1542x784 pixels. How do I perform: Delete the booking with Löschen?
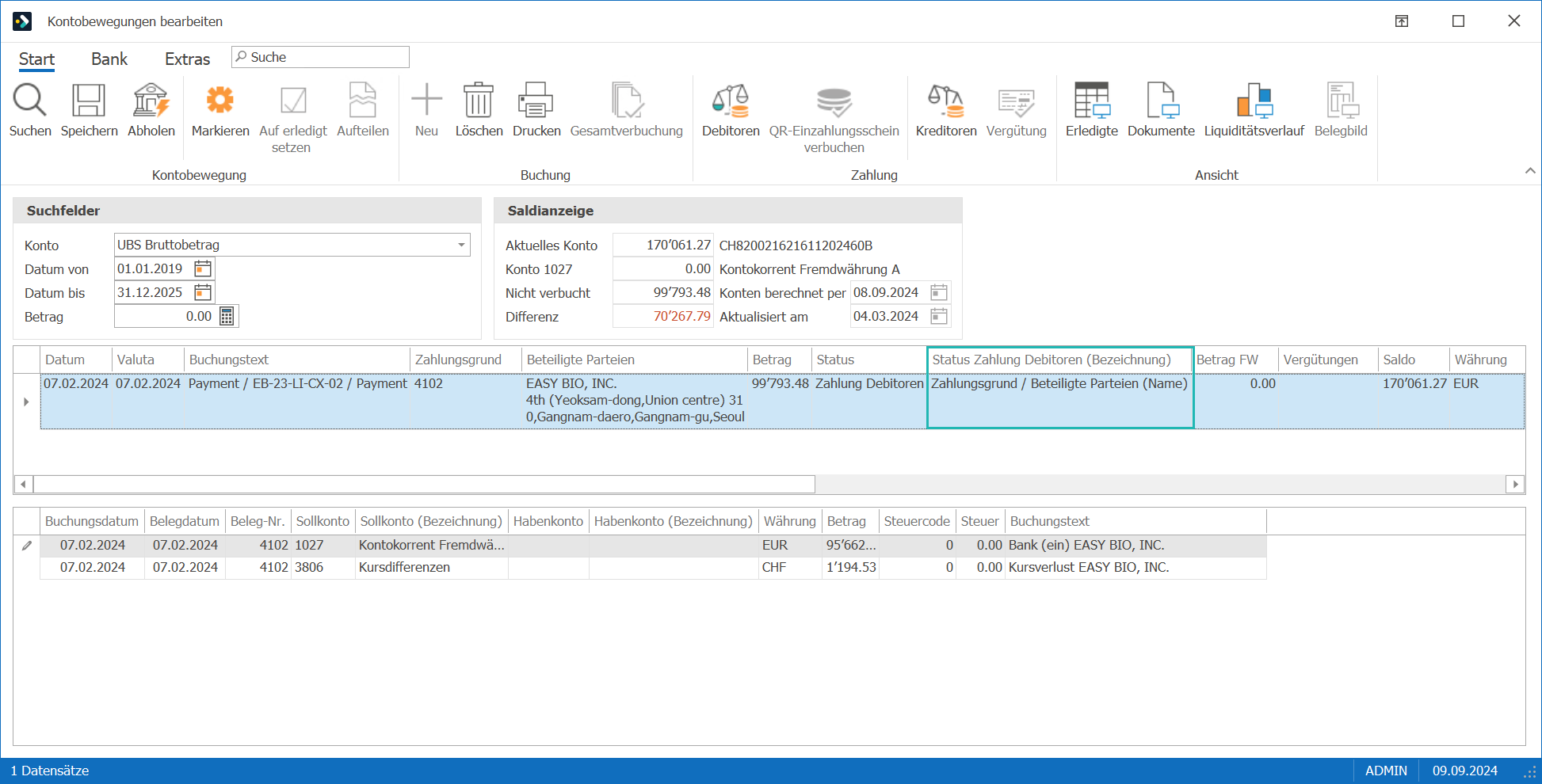479,101
